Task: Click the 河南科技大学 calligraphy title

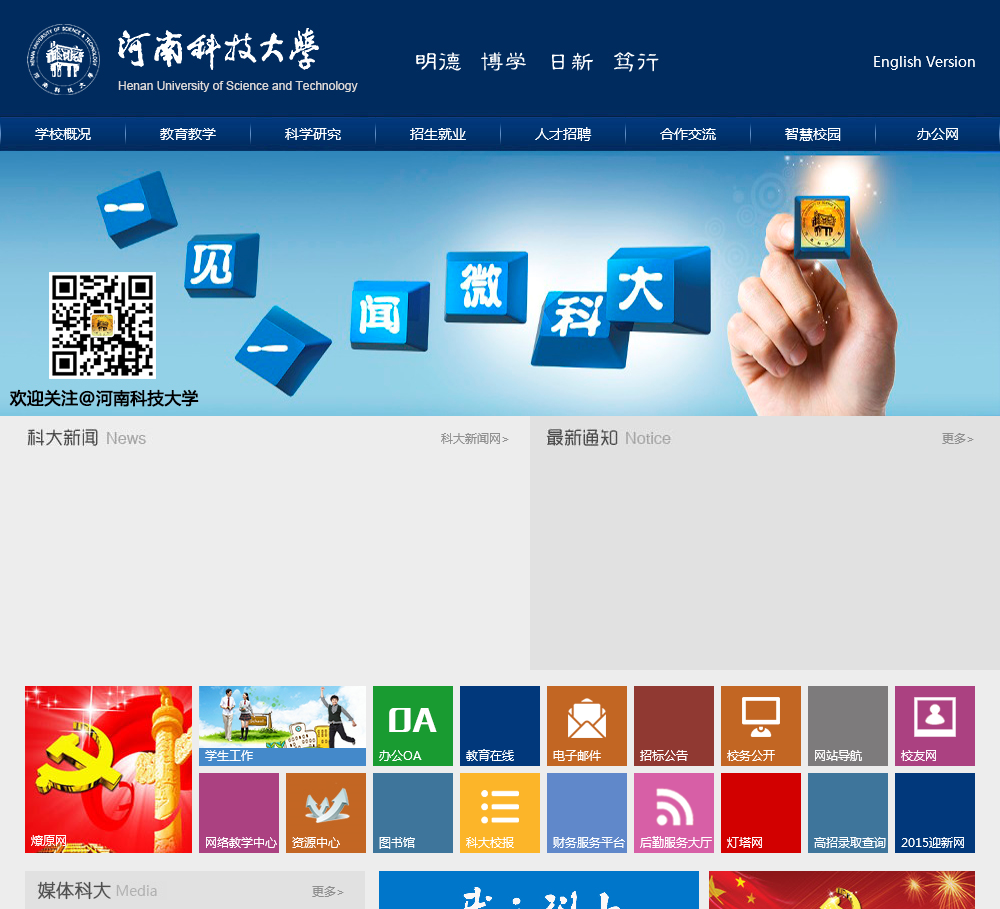Action: coord(217,48)
